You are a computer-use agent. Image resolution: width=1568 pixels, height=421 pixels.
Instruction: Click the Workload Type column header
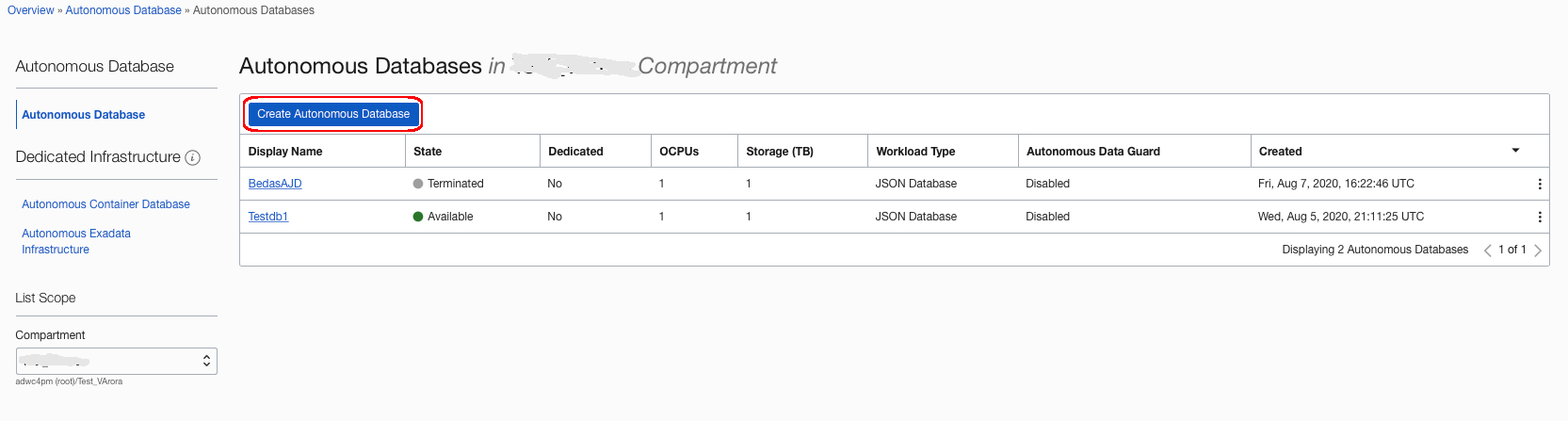point(915,152)
